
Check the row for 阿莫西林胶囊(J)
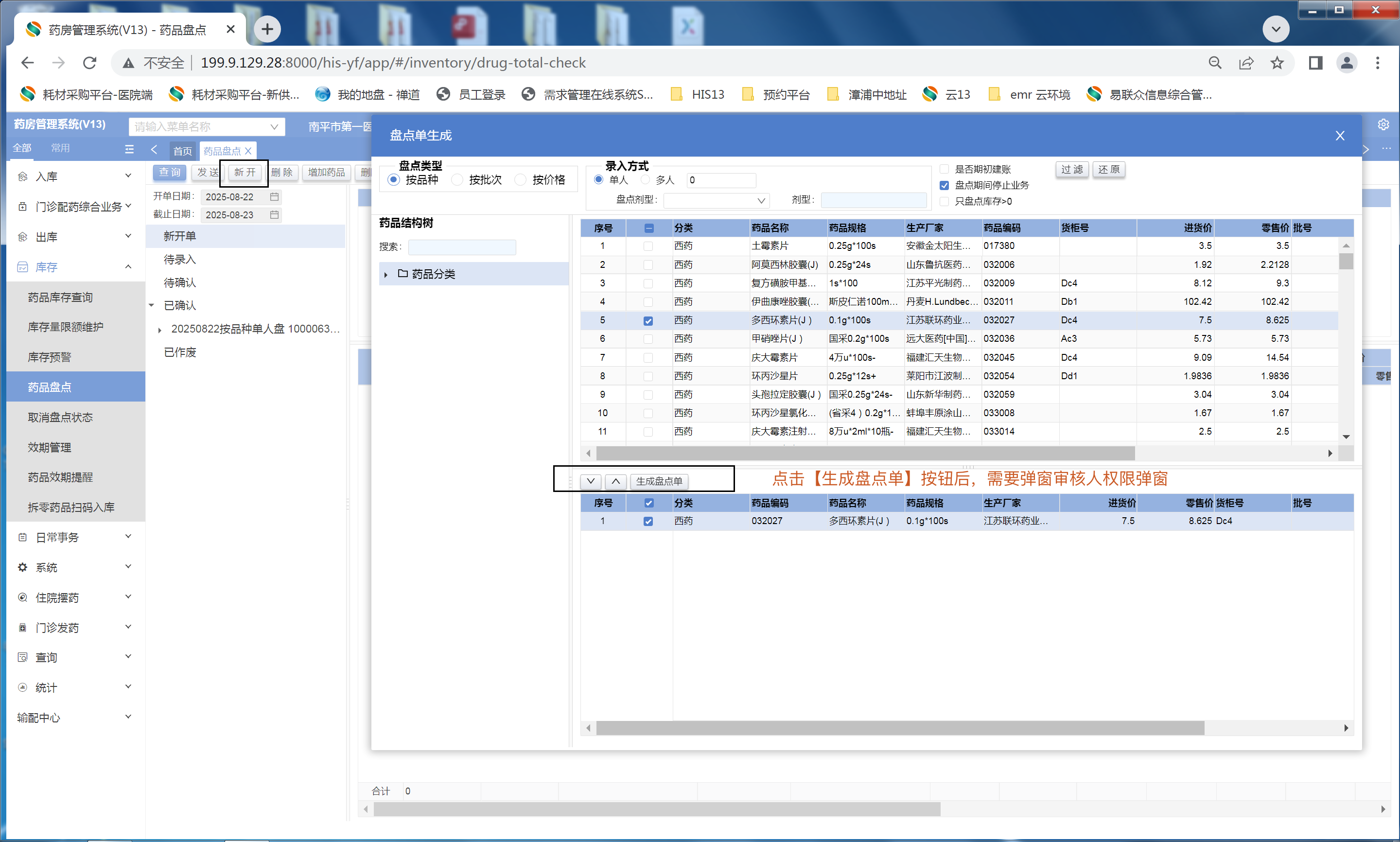(x=648, y=265)
